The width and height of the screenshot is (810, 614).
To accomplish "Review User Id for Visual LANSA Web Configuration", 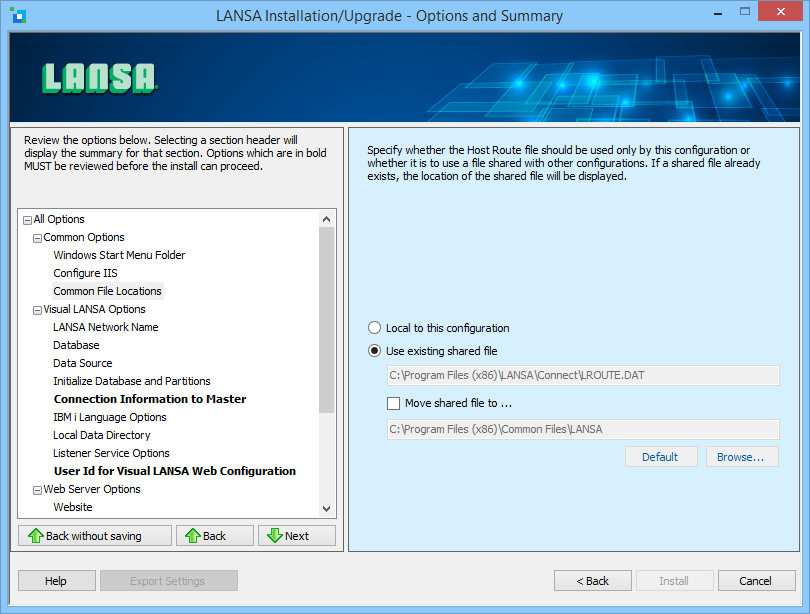I will 175,471.
